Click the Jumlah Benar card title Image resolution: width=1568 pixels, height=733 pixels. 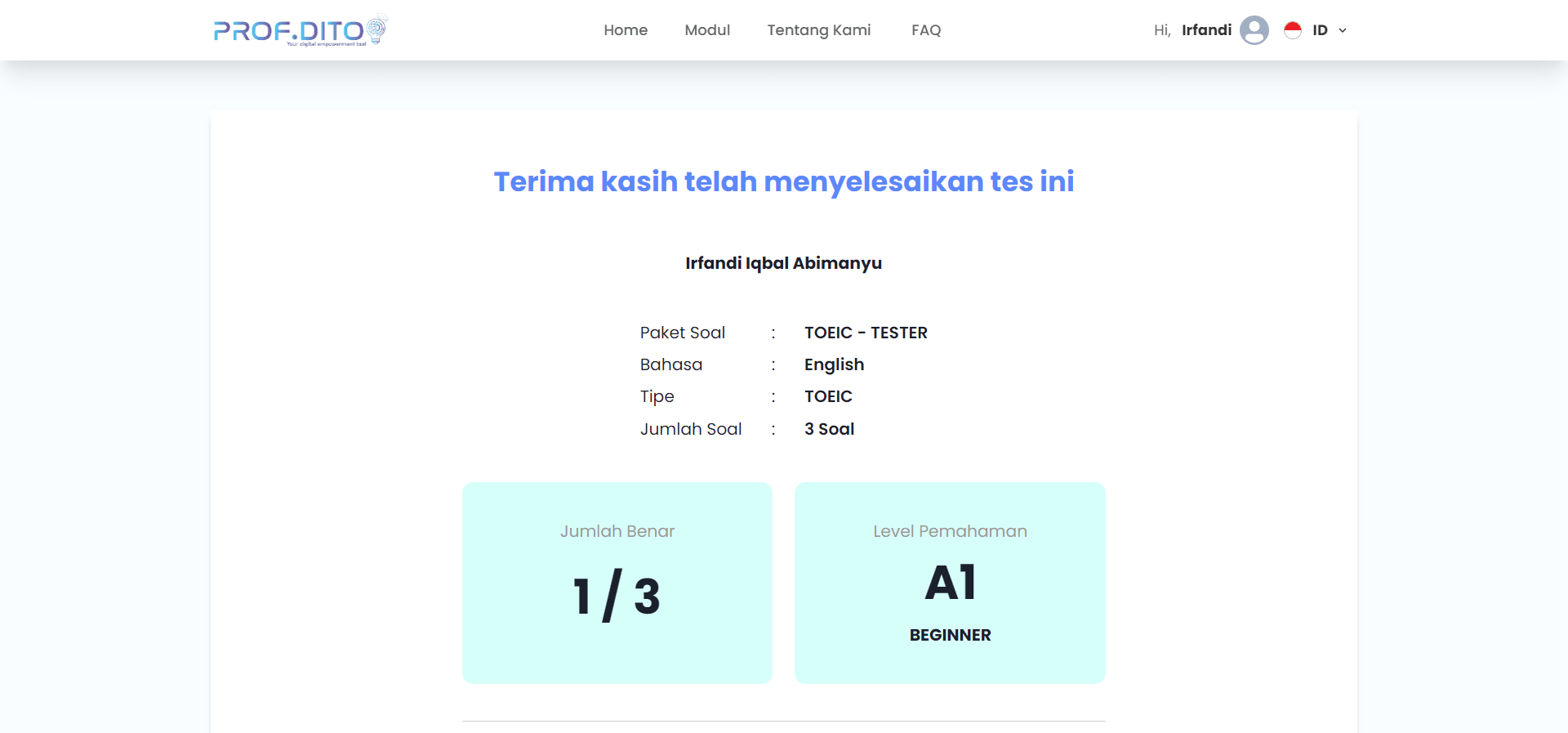point(617,531)
